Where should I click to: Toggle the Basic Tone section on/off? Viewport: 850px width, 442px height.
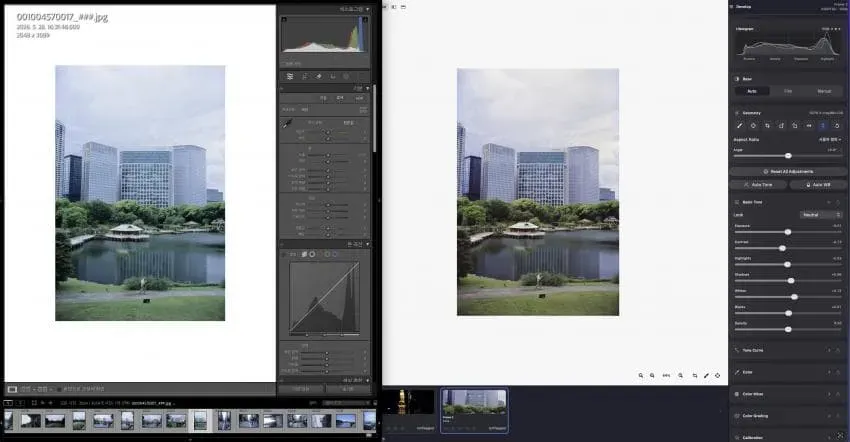838,202
